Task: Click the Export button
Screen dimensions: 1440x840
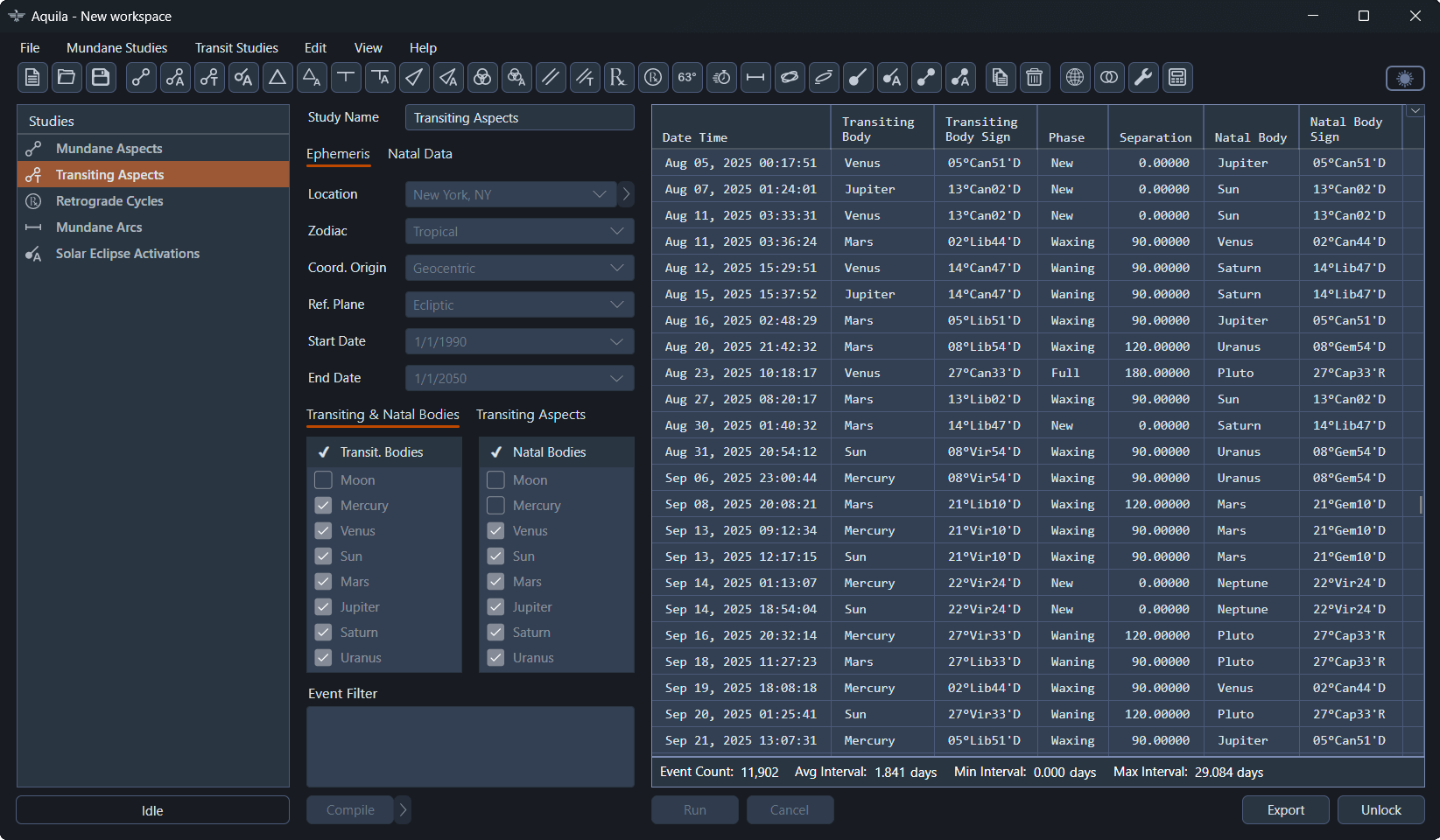Action: [1285, 810]
